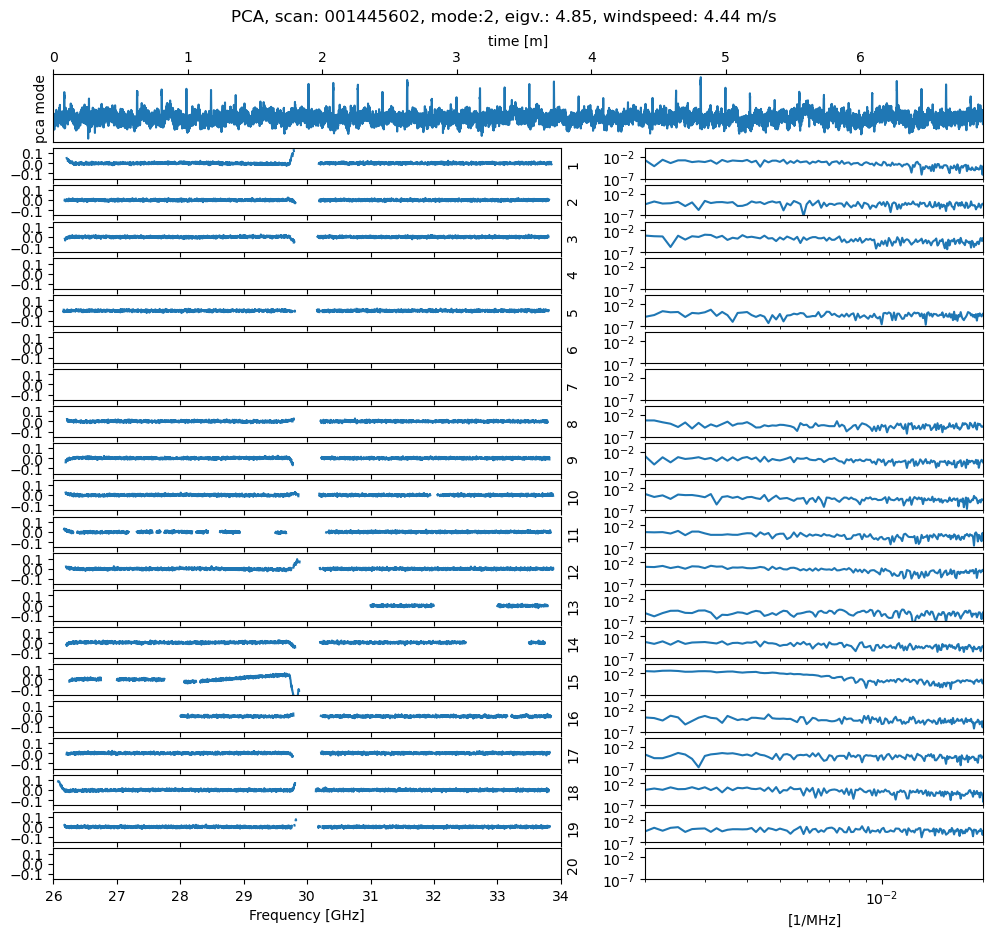Click the empty frequency panel of row 4
This screenshot has height=937, width=993.
coord(306,274)
